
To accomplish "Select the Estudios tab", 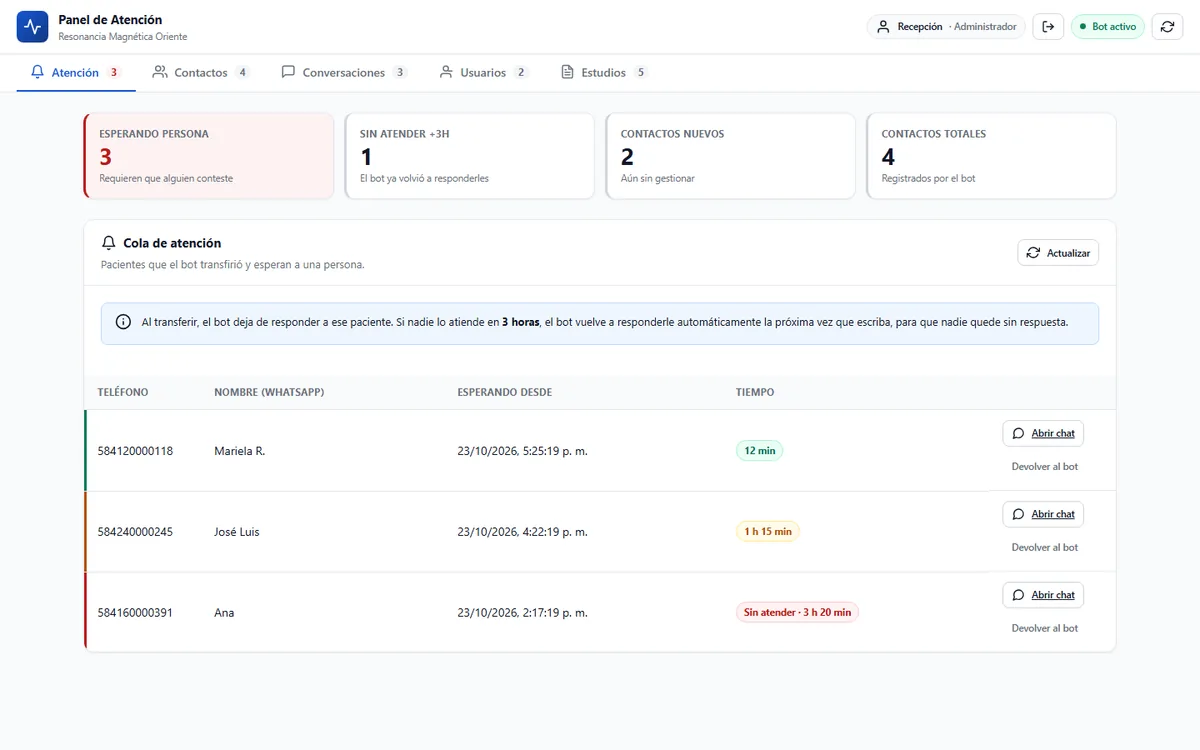I will pos(604,73).
